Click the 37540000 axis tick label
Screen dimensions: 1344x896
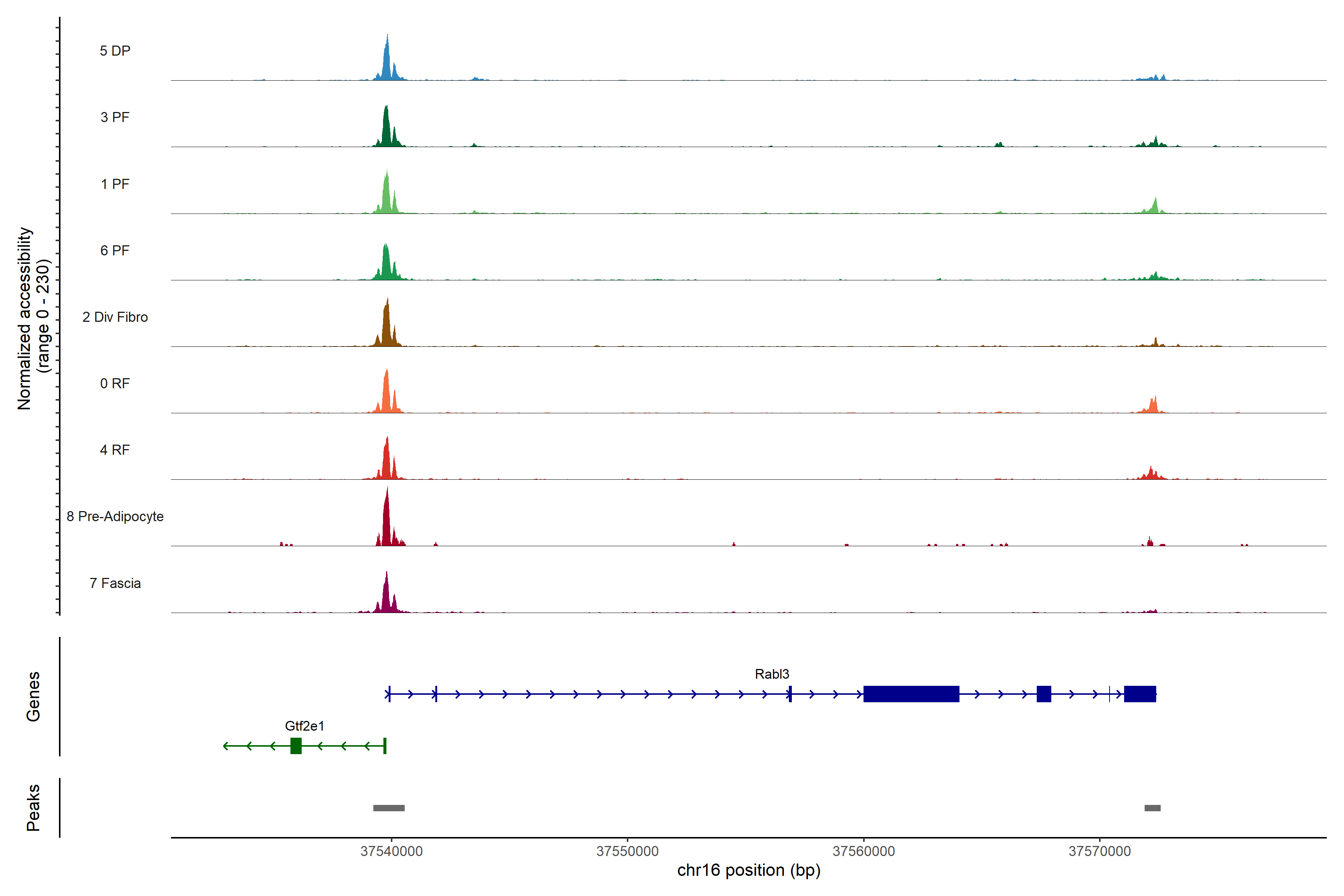pos(391,852)
